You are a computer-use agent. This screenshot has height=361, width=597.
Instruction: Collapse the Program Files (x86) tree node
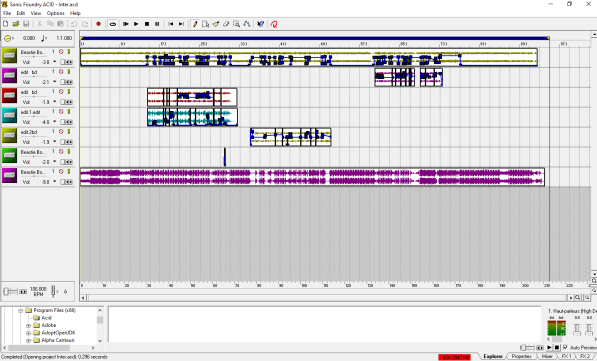[21, 310]
